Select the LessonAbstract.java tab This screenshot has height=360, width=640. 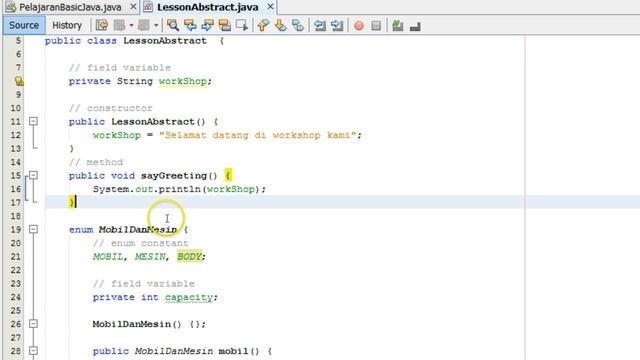[207, 7]
